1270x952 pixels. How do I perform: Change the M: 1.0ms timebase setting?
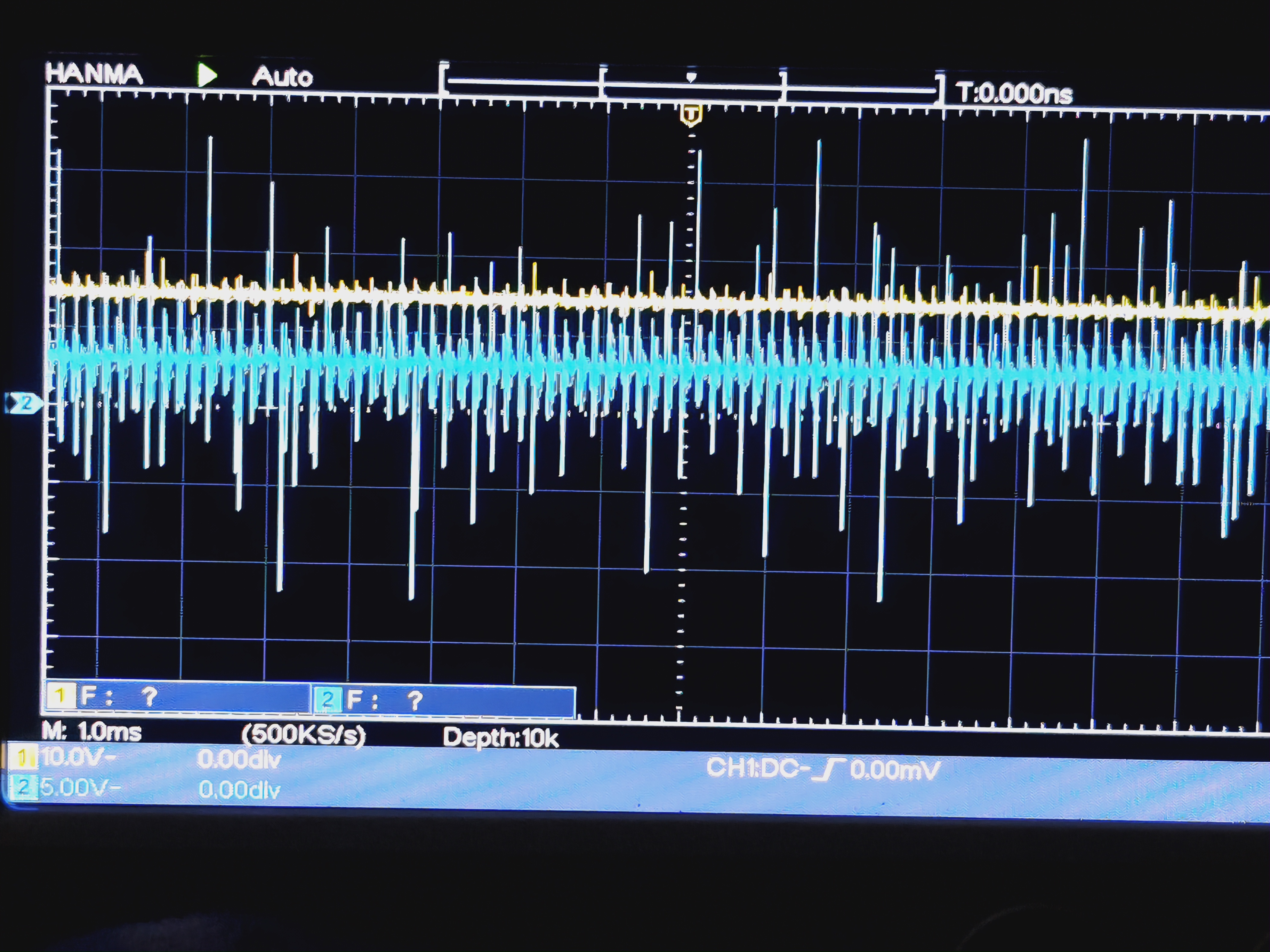click(x=92, y=732)
